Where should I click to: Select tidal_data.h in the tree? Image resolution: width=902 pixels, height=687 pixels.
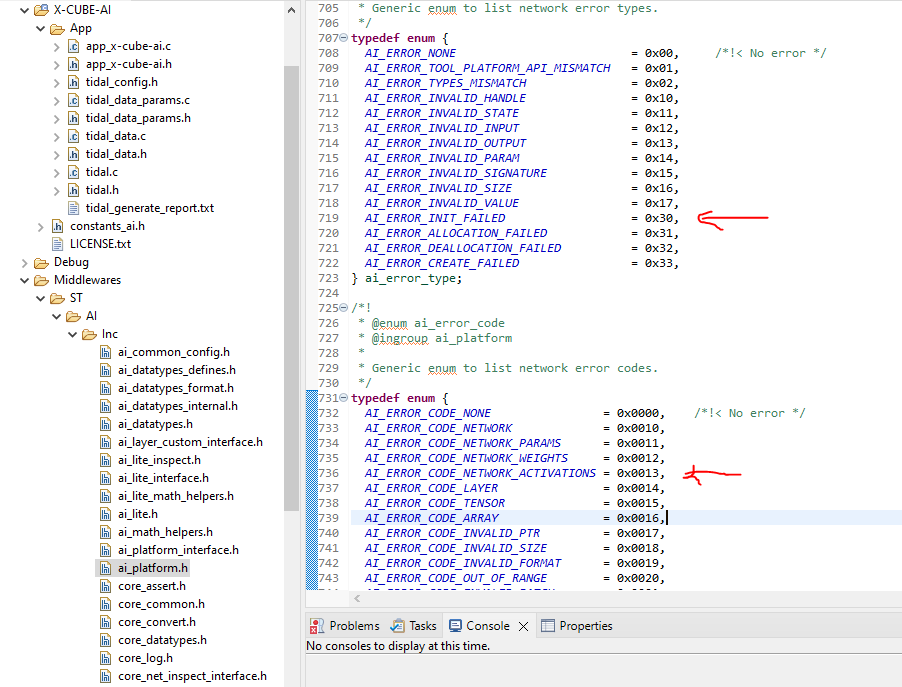(x=116, y=154)
